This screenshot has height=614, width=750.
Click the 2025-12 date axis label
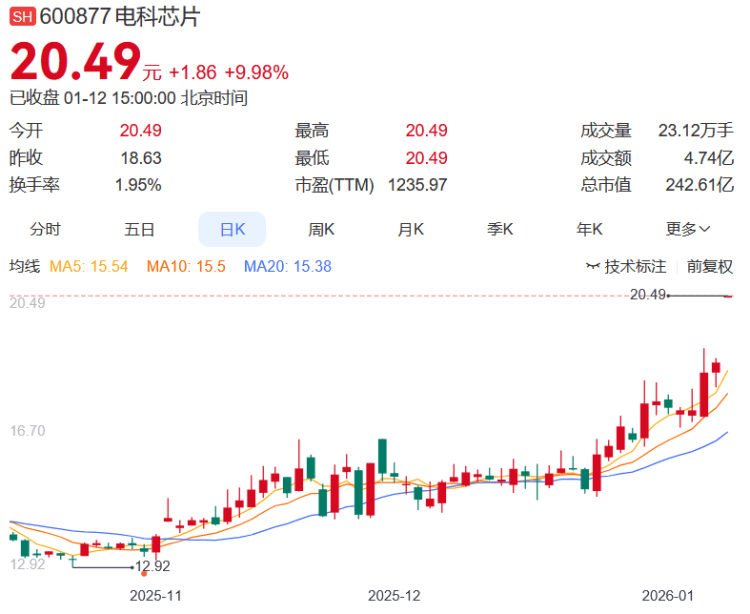coord(394,596)
